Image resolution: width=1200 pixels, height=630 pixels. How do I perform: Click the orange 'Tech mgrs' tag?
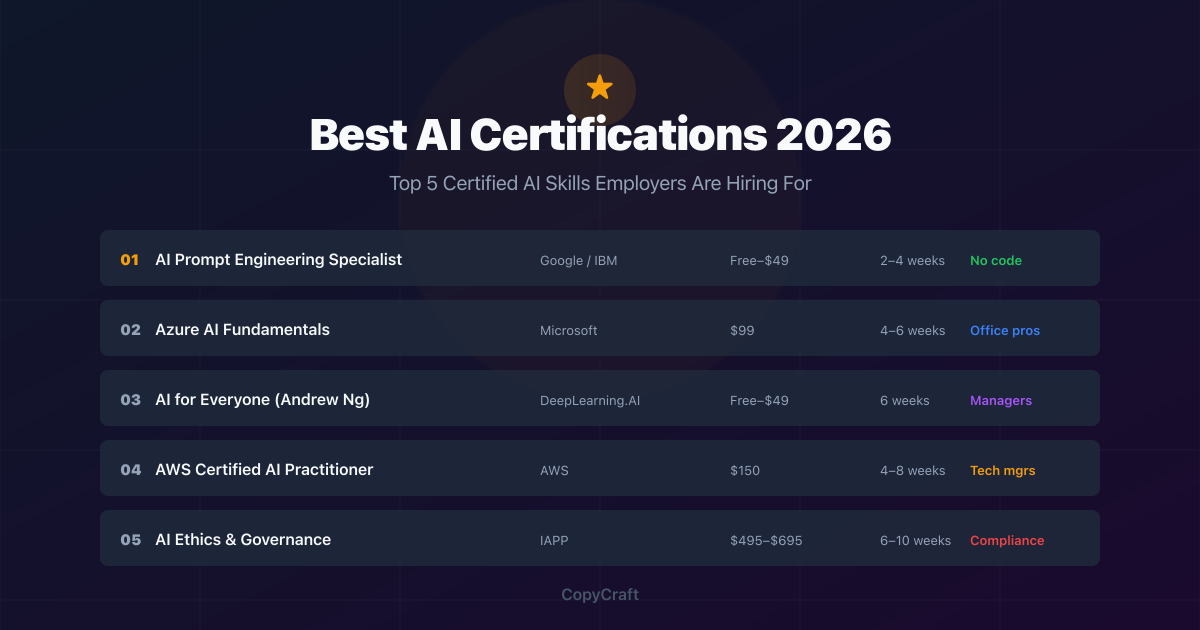point(1003,471)
